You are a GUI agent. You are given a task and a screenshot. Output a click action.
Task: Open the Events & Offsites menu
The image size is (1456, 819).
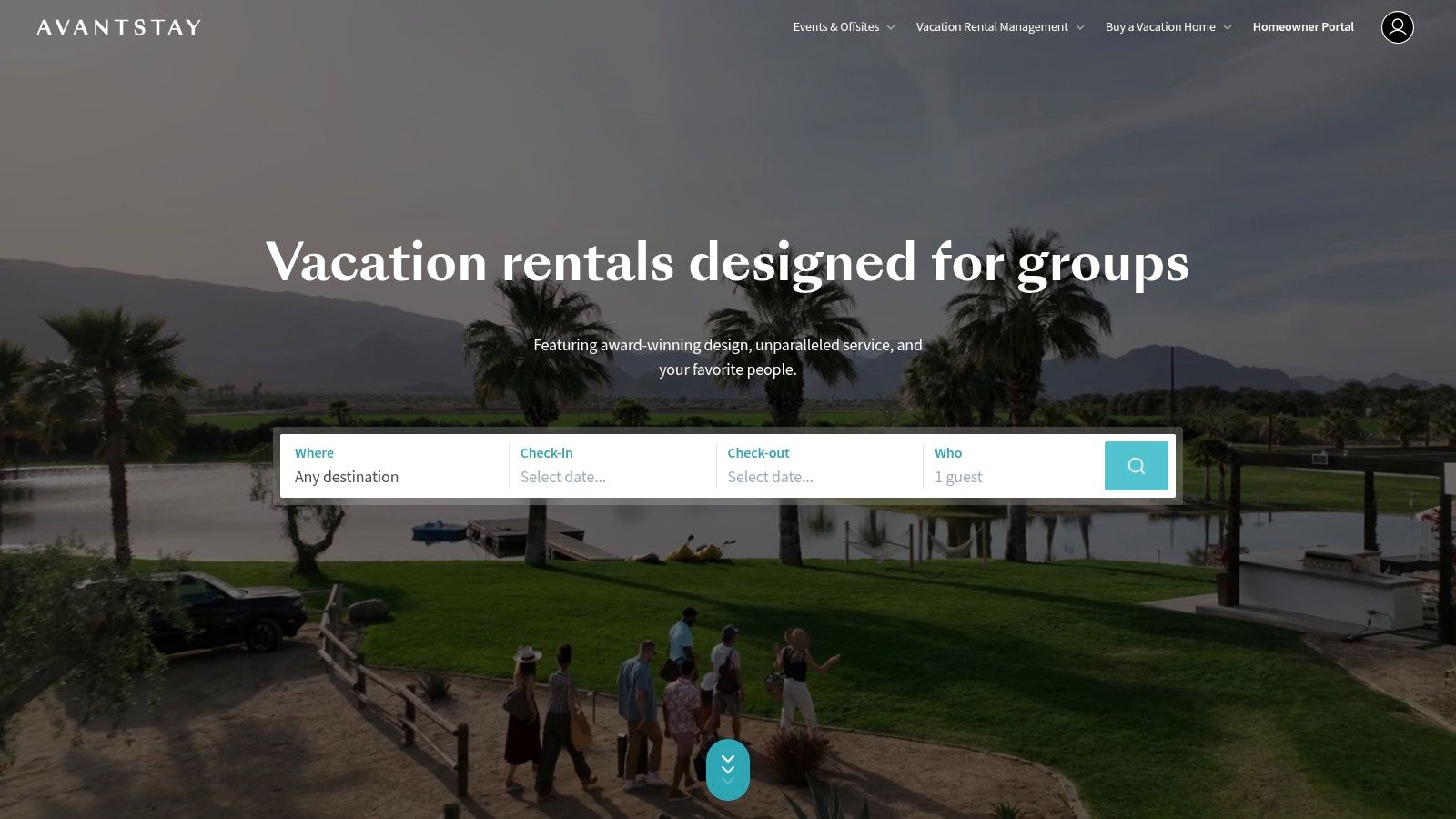[x=835, y=27]
